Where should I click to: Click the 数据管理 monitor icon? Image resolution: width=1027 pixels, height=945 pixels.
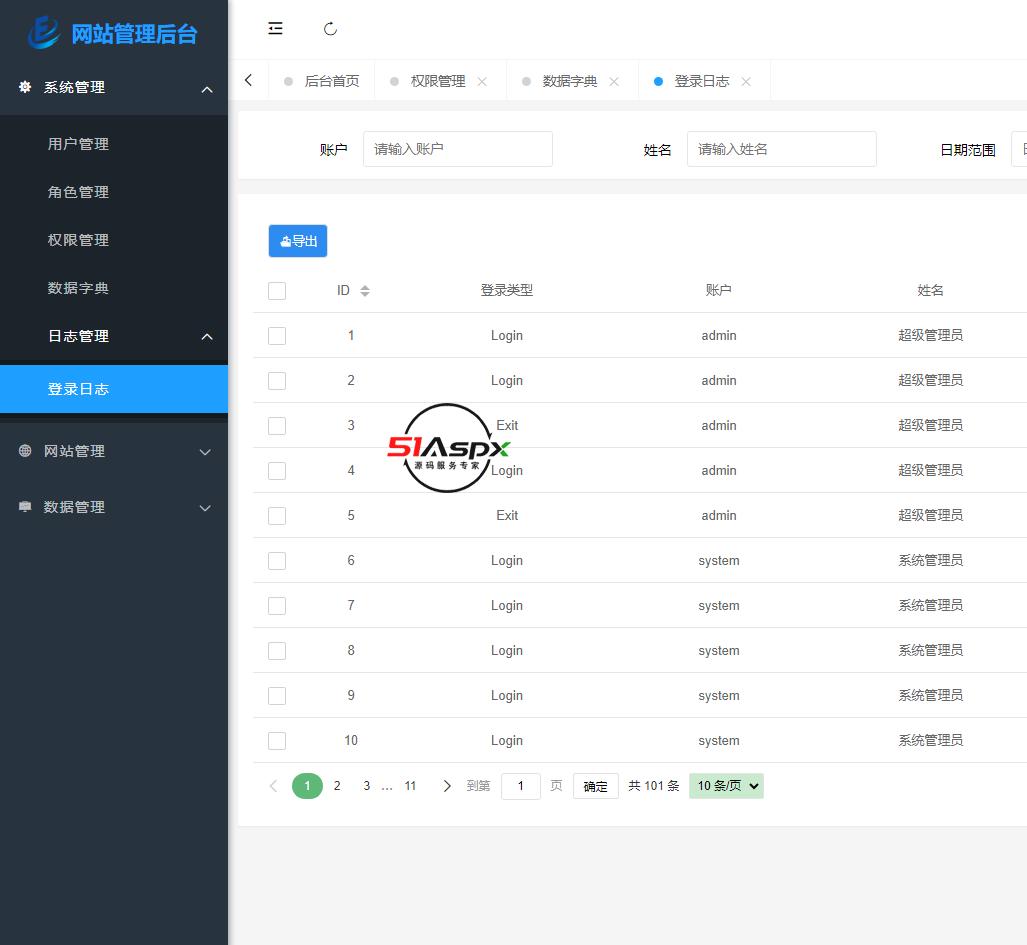[25, 506]
